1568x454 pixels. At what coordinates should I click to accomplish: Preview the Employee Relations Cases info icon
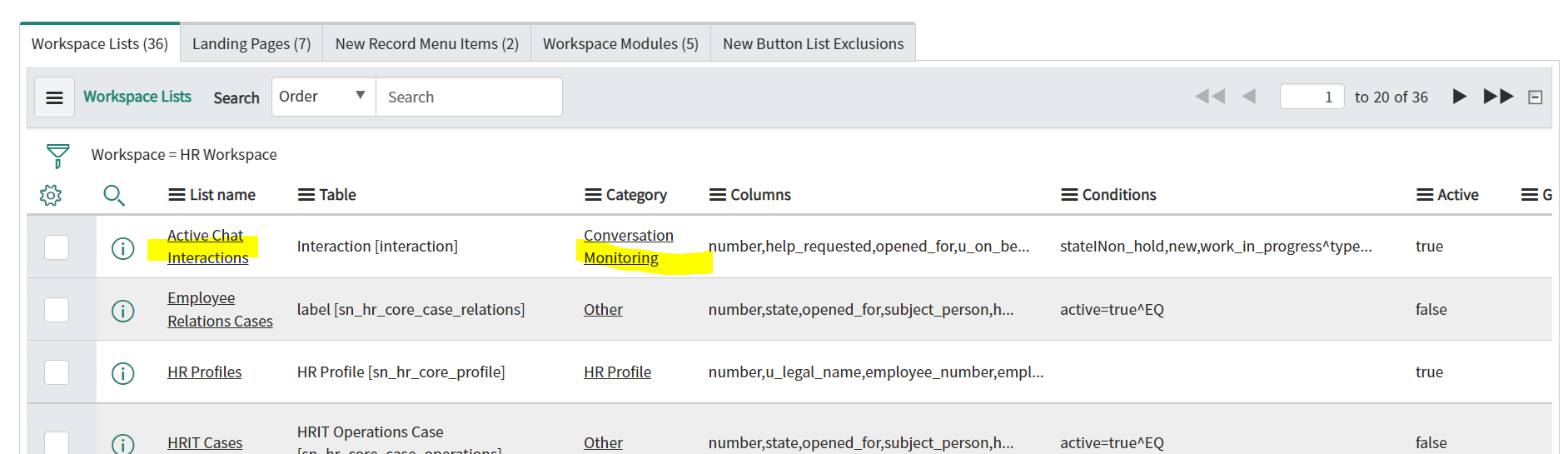tap(123, 311)
